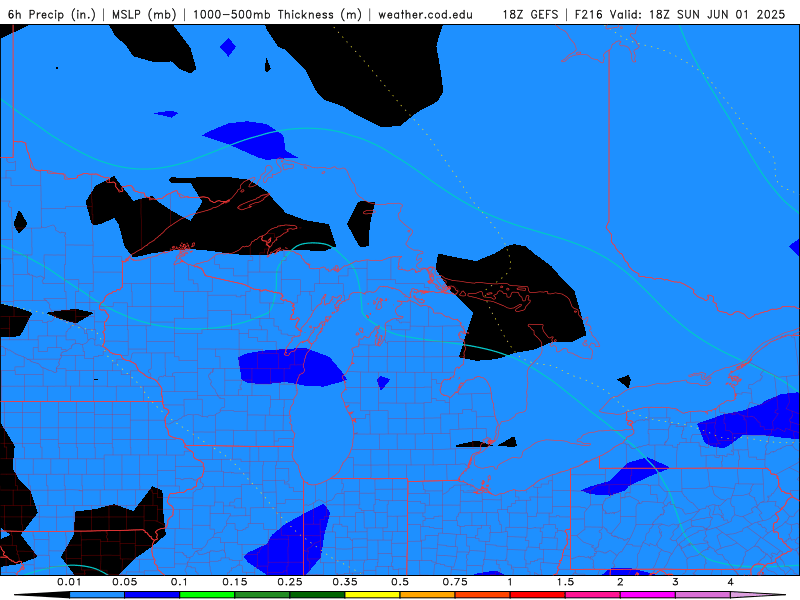Viewport: 800px width, 600px height.
Task: Select the pink 1.5–2 legend swatch
Action: pyautogui.click(x=593, y=595)
